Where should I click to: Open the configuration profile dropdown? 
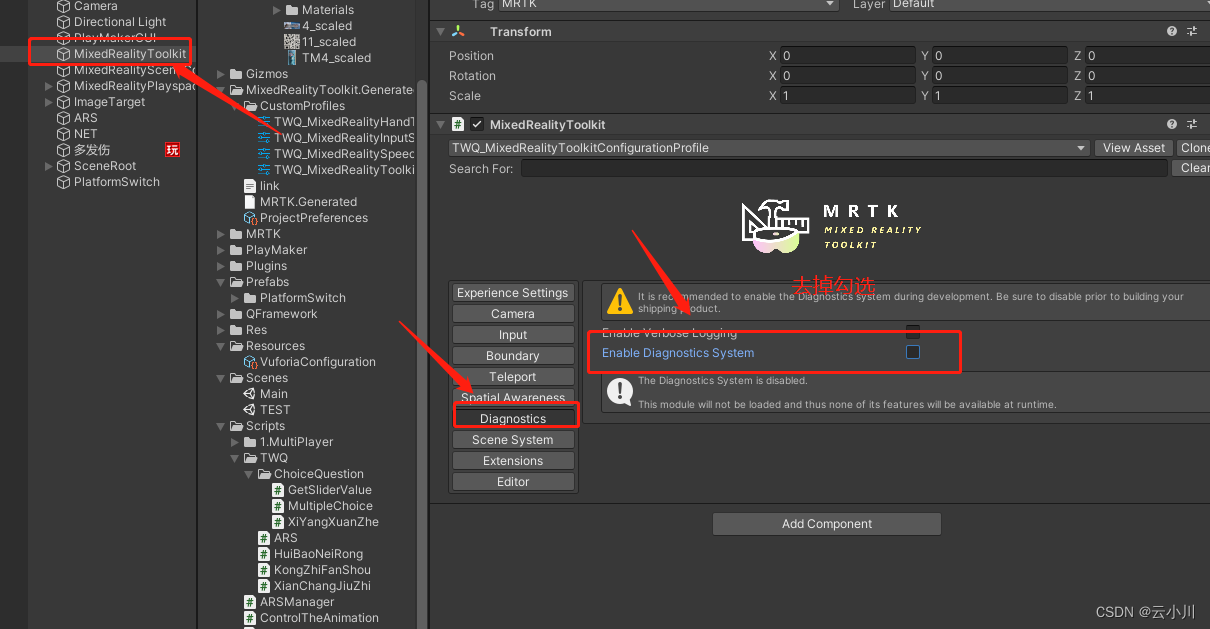pyautogui.click(x=769, y=148)
